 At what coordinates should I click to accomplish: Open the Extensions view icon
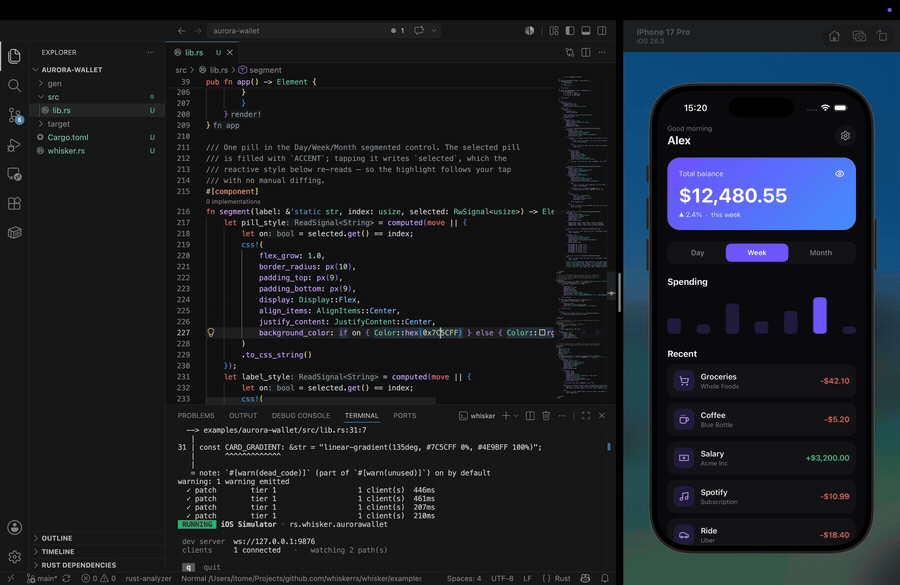[14, 203]
